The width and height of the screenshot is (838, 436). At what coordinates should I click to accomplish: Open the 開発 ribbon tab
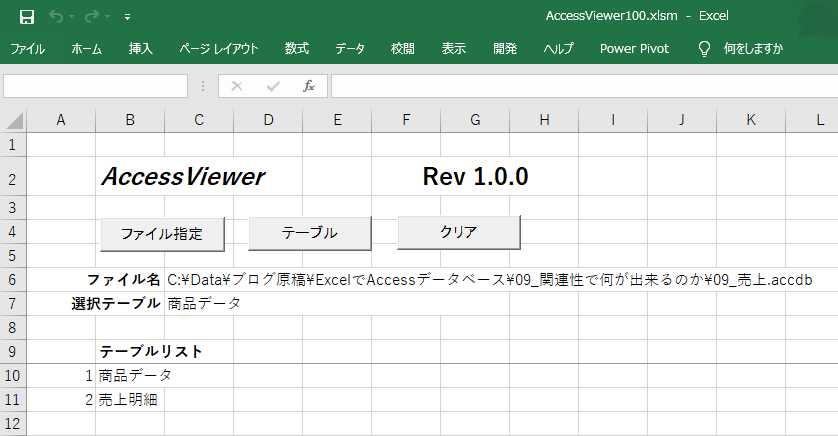click(505, 49)
